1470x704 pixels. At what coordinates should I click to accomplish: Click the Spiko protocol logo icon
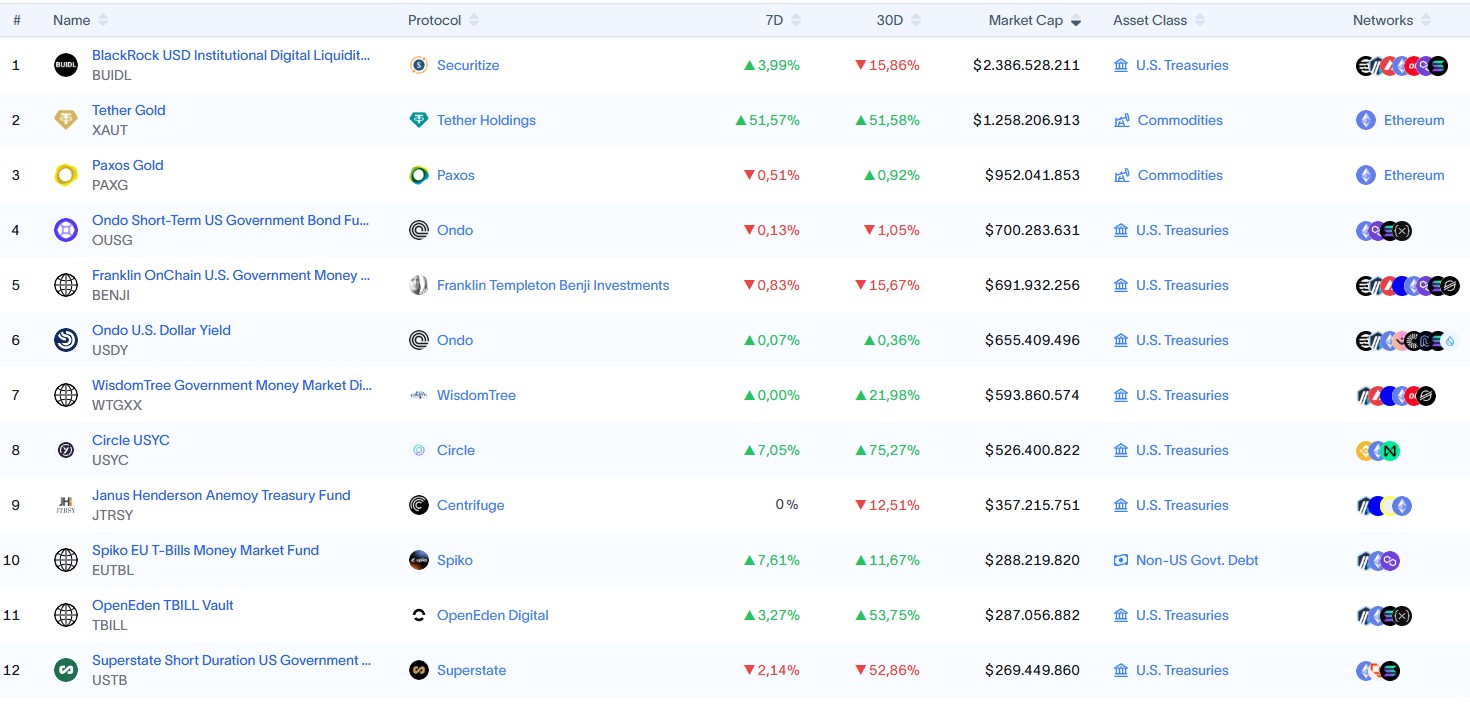click(x=419, y=560)
